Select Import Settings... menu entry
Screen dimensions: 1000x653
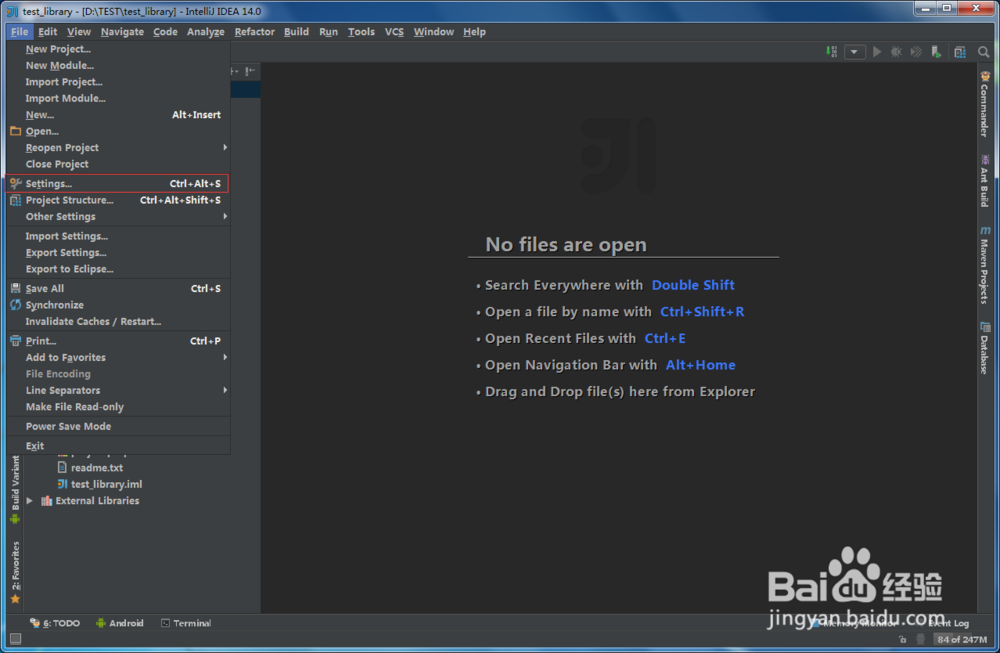(118, 237)
